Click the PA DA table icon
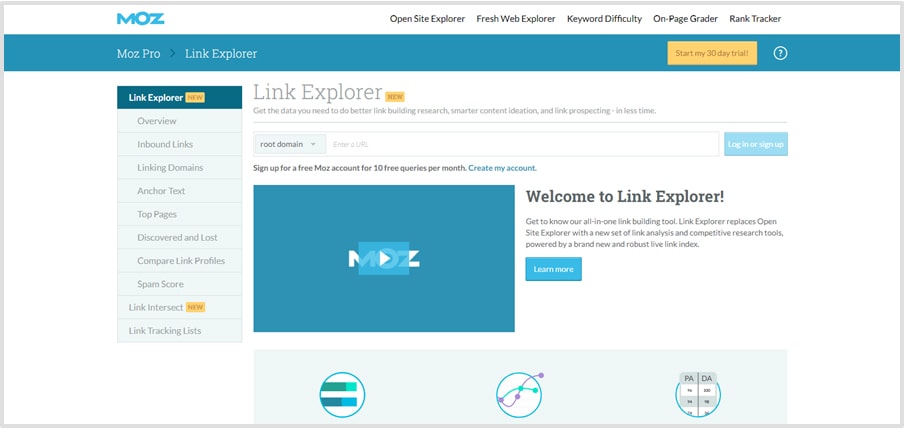 click(x=698, y=395)
